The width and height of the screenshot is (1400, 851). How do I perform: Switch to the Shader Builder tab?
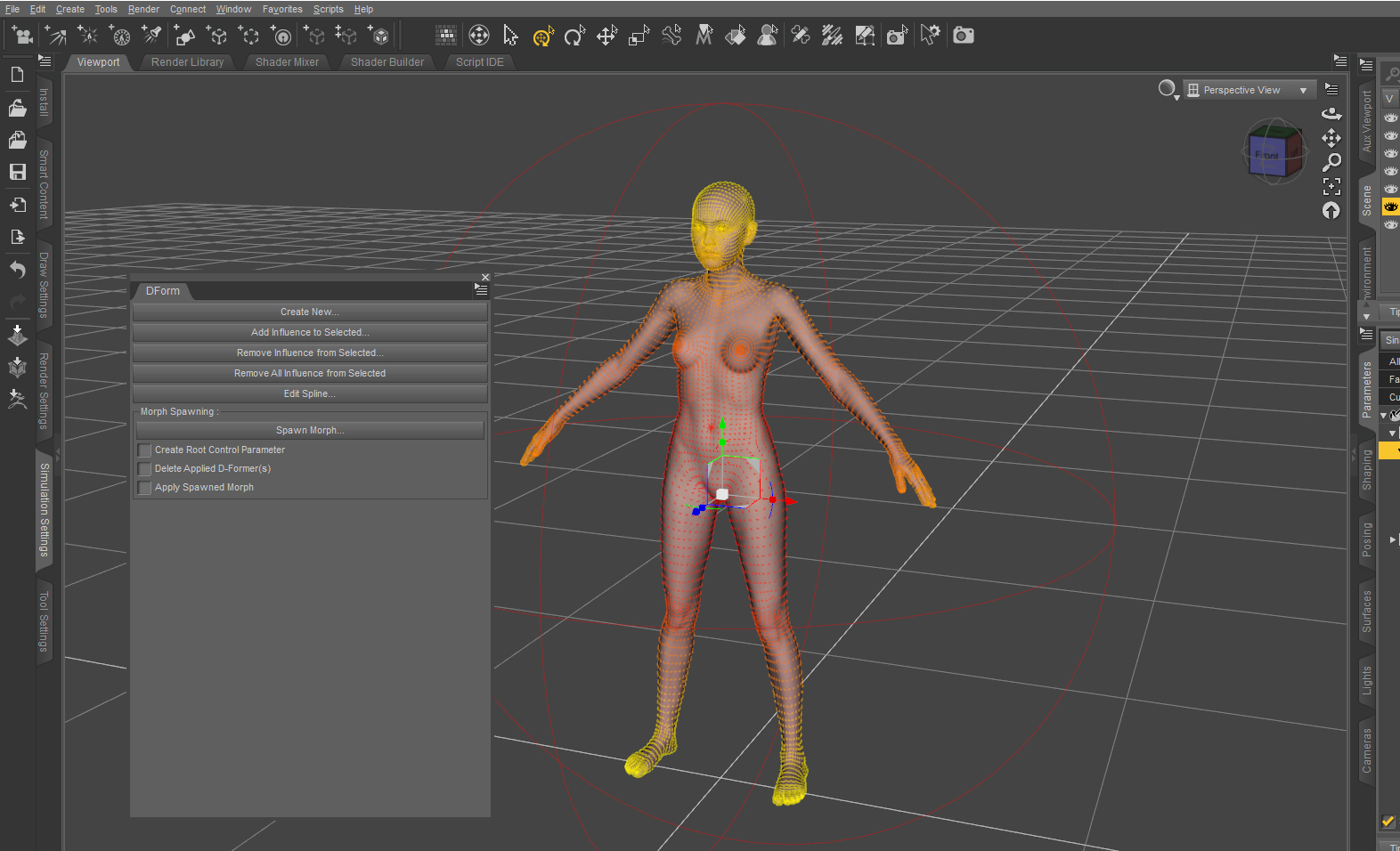[387, 62]
